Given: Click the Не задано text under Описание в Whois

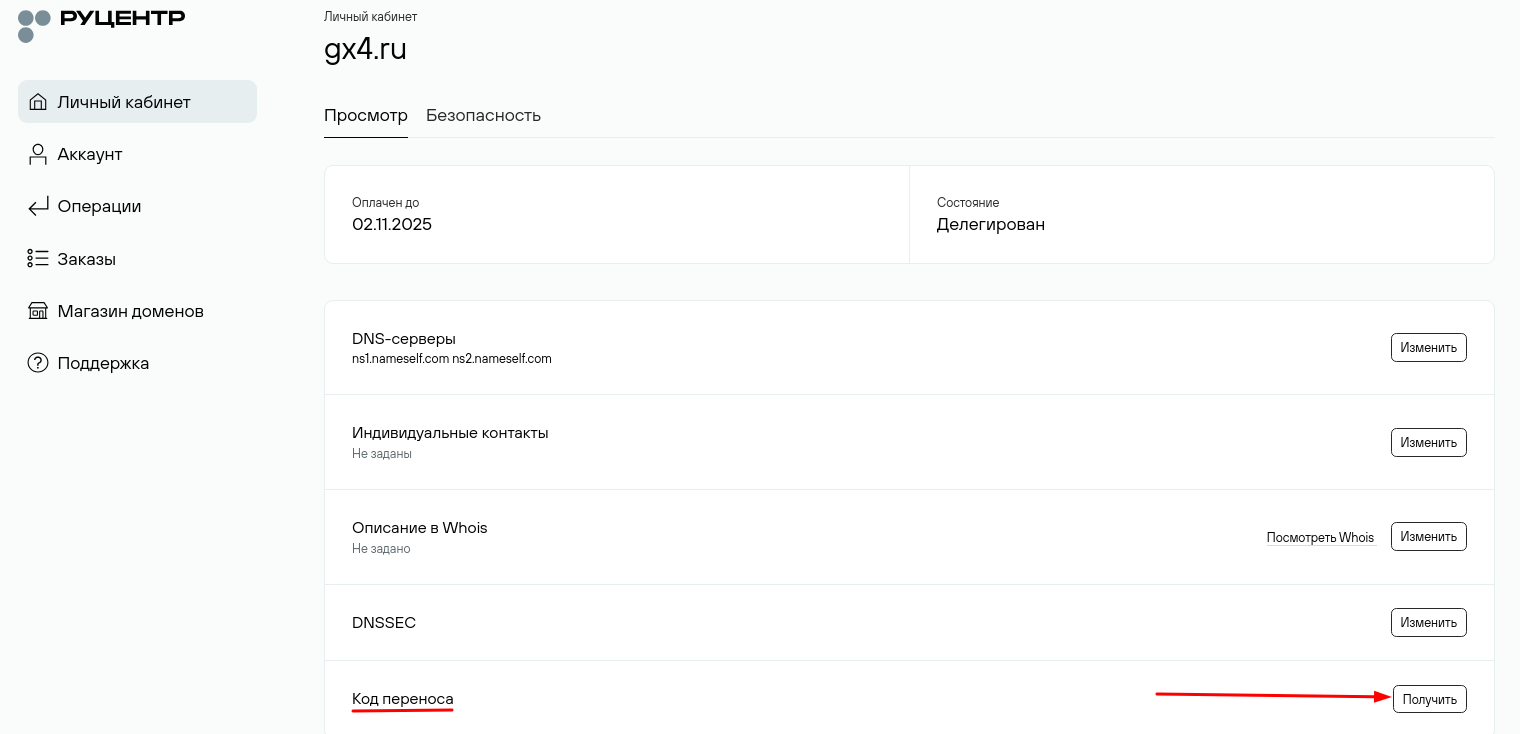Looking at the screenshot, I should coord(381,548).
